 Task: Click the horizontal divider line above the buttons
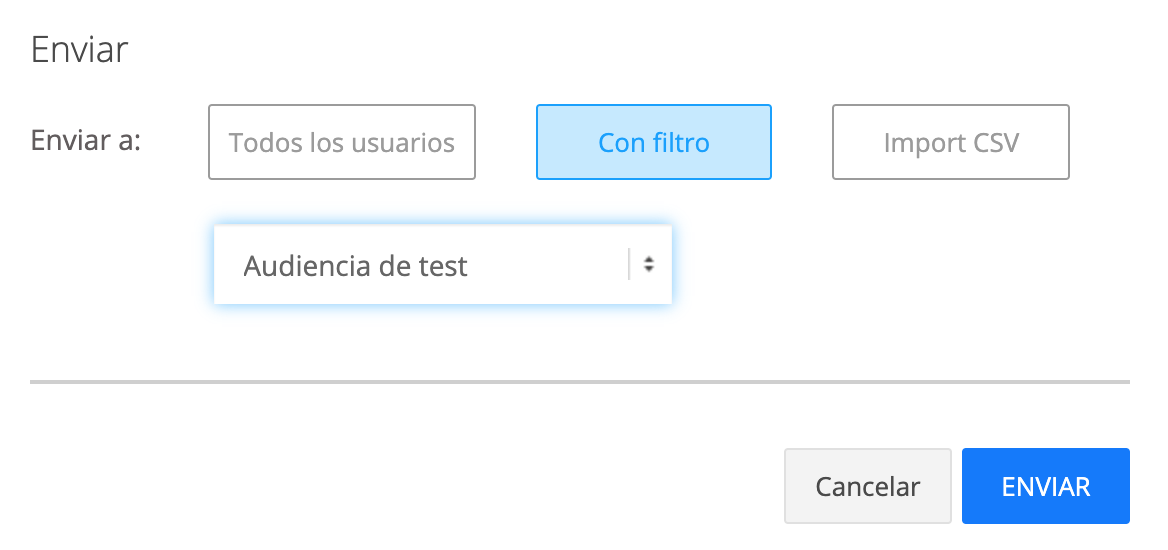(580, 382)
